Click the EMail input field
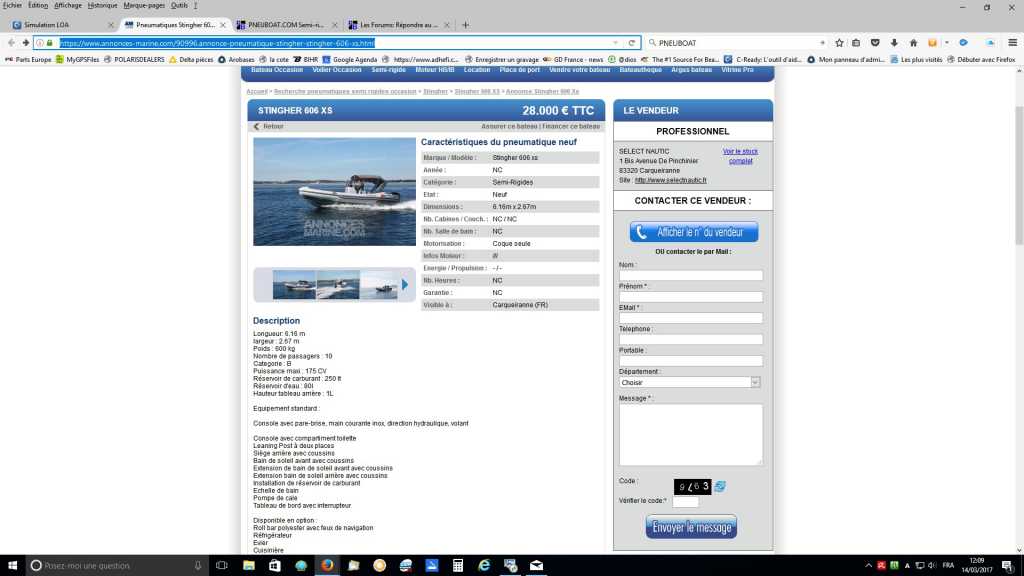1024x576 pixels. (690, 318)
